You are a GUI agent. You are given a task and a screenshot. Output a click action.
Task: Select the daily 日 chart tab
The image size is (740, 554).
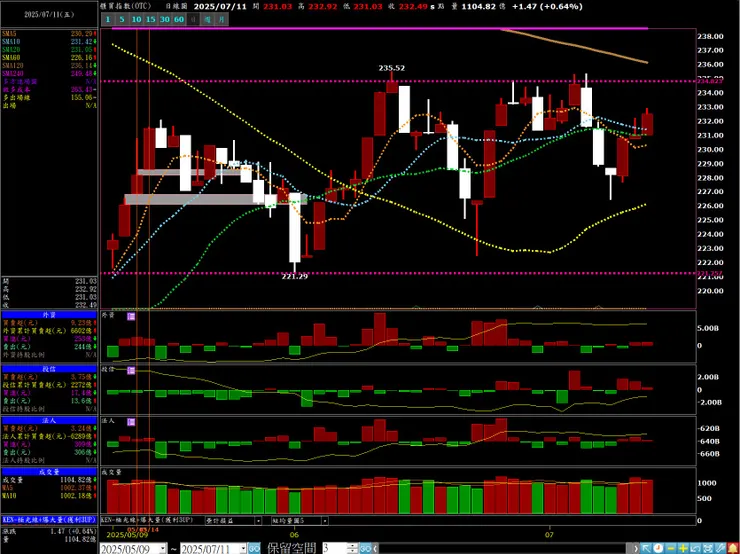click(x=193, y=19)
